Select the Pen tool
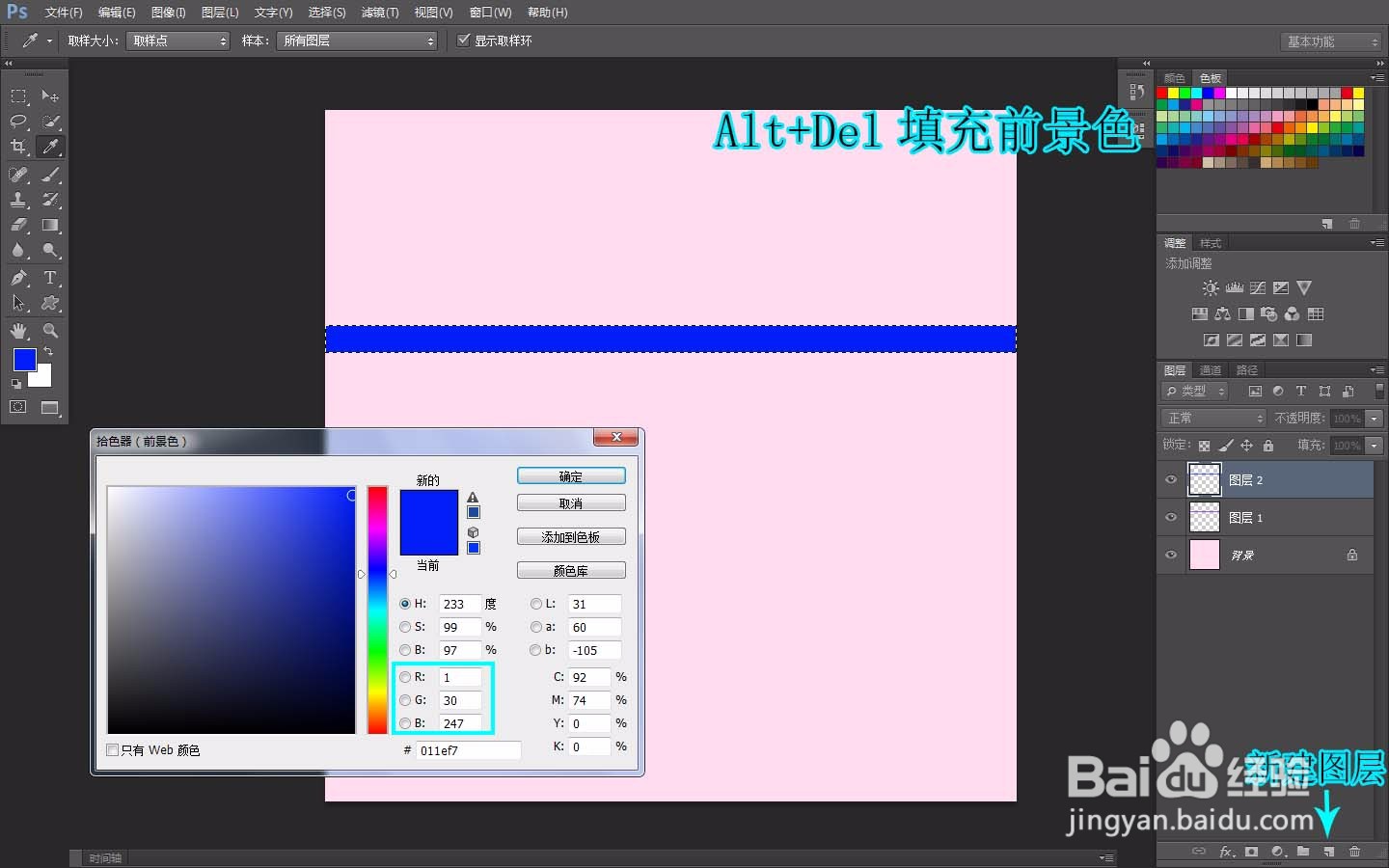Viewport: 1389px width, 868px height. tap(18, 278)
